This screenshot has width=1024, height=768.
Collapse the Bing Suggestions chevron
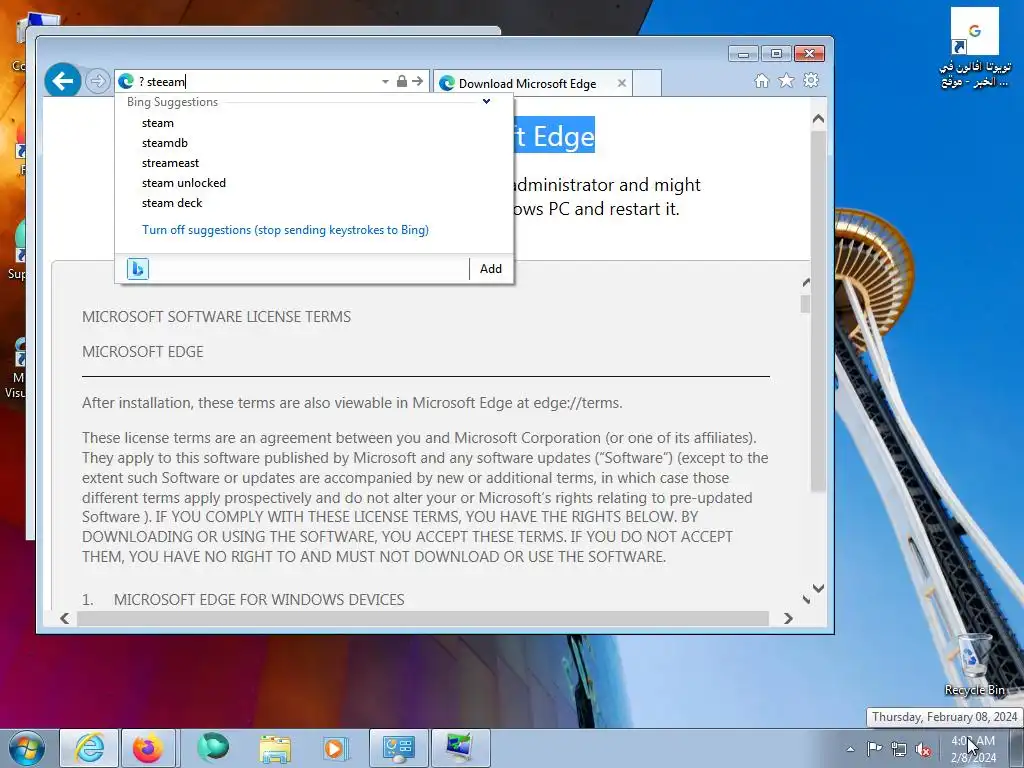tap(487, 101)
